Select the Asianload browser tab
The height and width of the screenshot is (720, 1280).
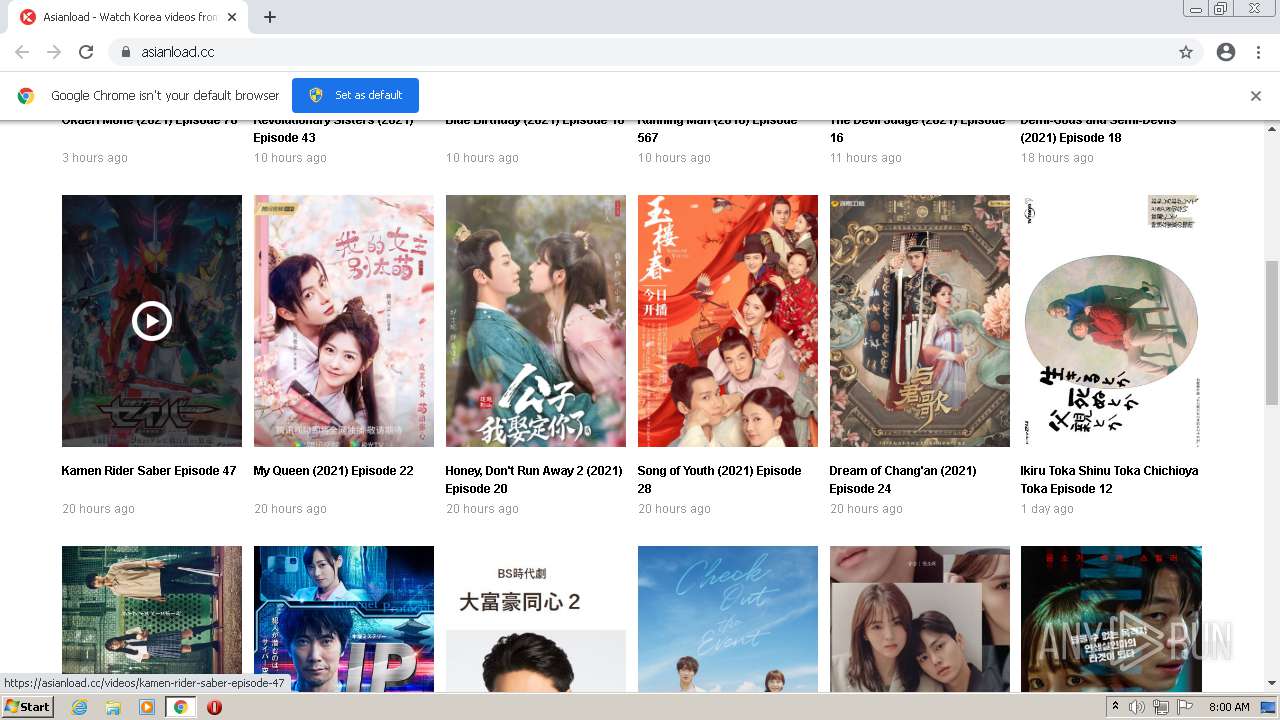(x=127, y=17)
